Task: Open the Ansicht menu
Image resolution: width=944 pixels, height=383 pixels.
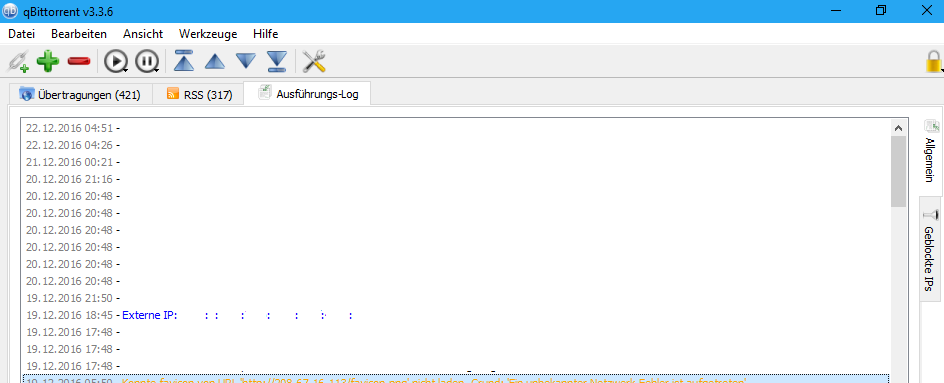Action: [143, 34]
